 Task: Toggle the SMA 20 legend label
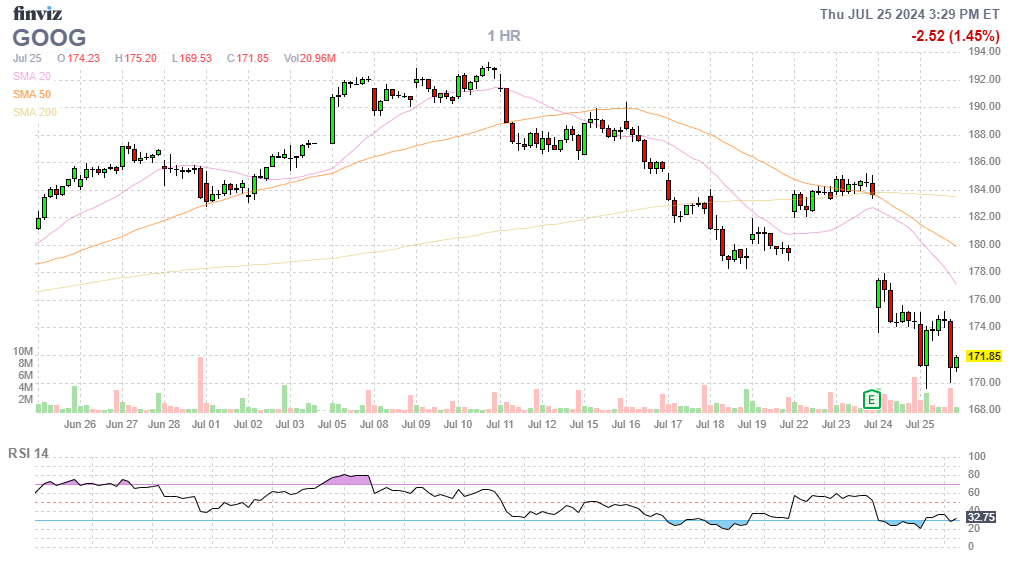pyautogui.click(x=32, y=76)
